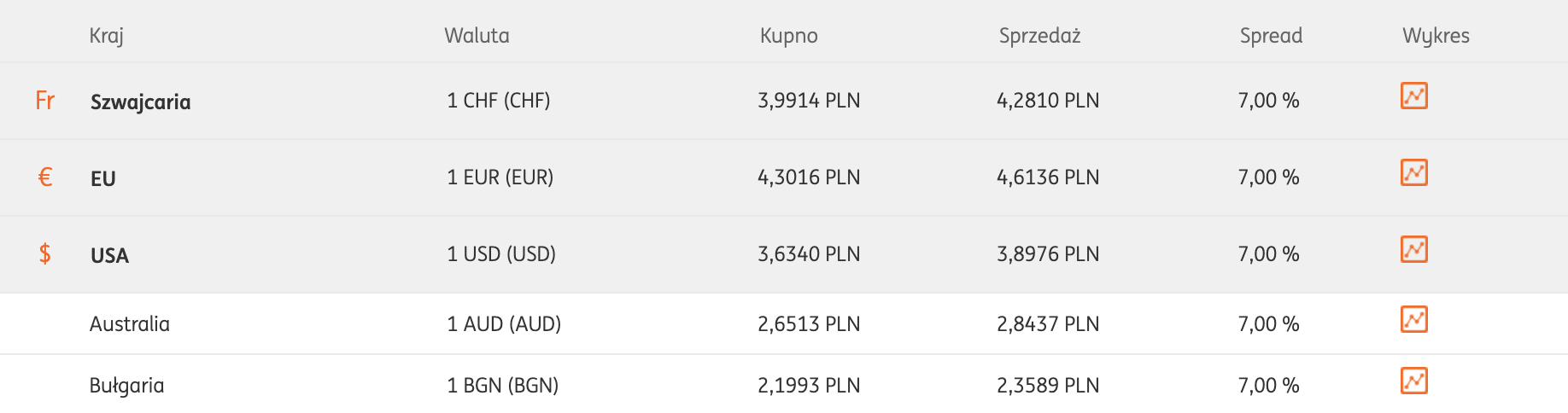
Task: Click the 4,6136 PLN sell rate for EUR
Action: [x=1048, y=177]
